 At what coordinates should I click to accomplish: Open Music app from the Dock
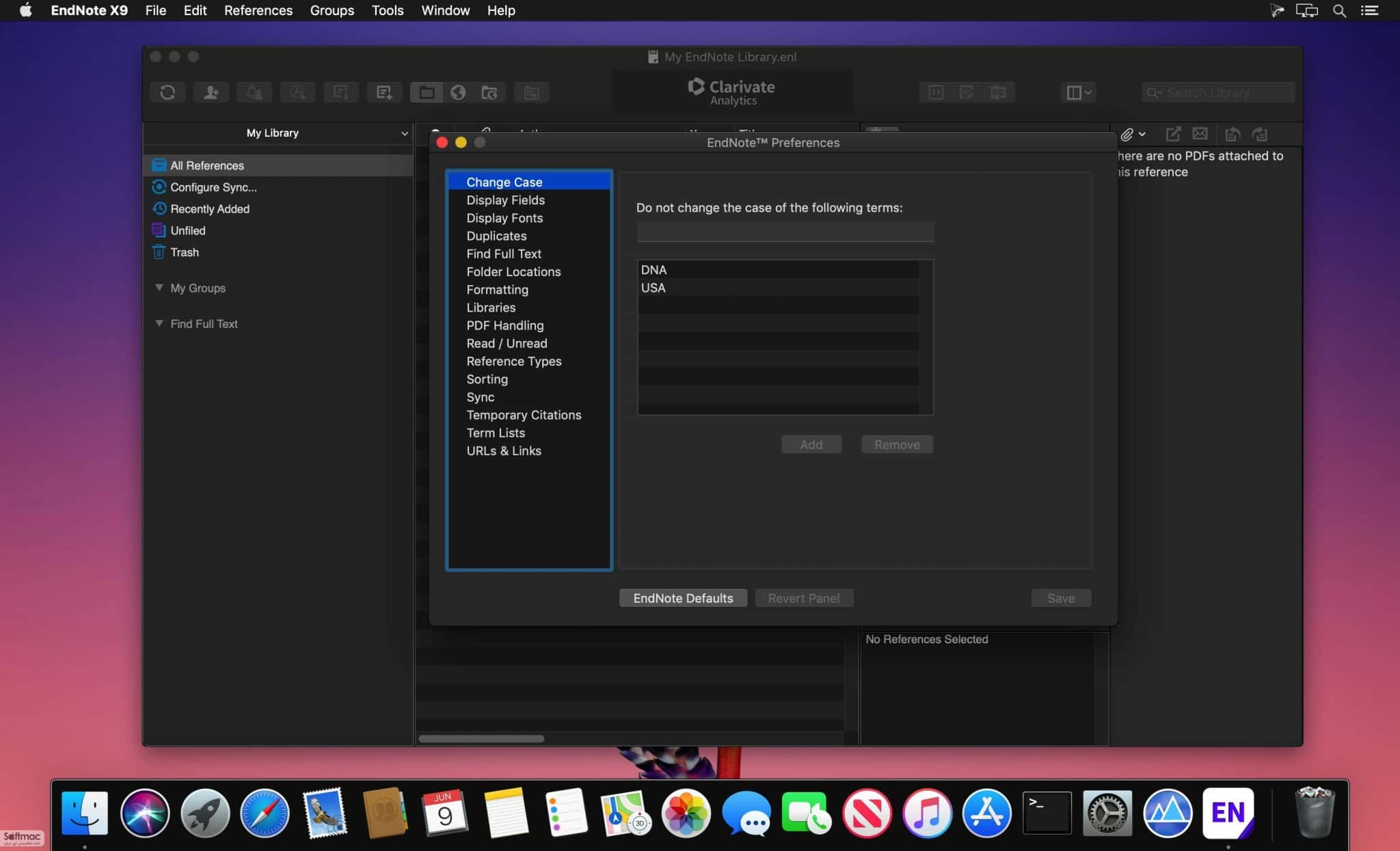click(x=927, y=813)
